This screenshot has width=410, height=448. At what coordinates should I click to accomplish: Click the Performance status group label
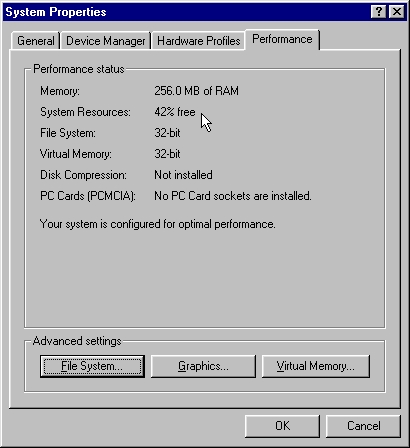pos(79,69)
